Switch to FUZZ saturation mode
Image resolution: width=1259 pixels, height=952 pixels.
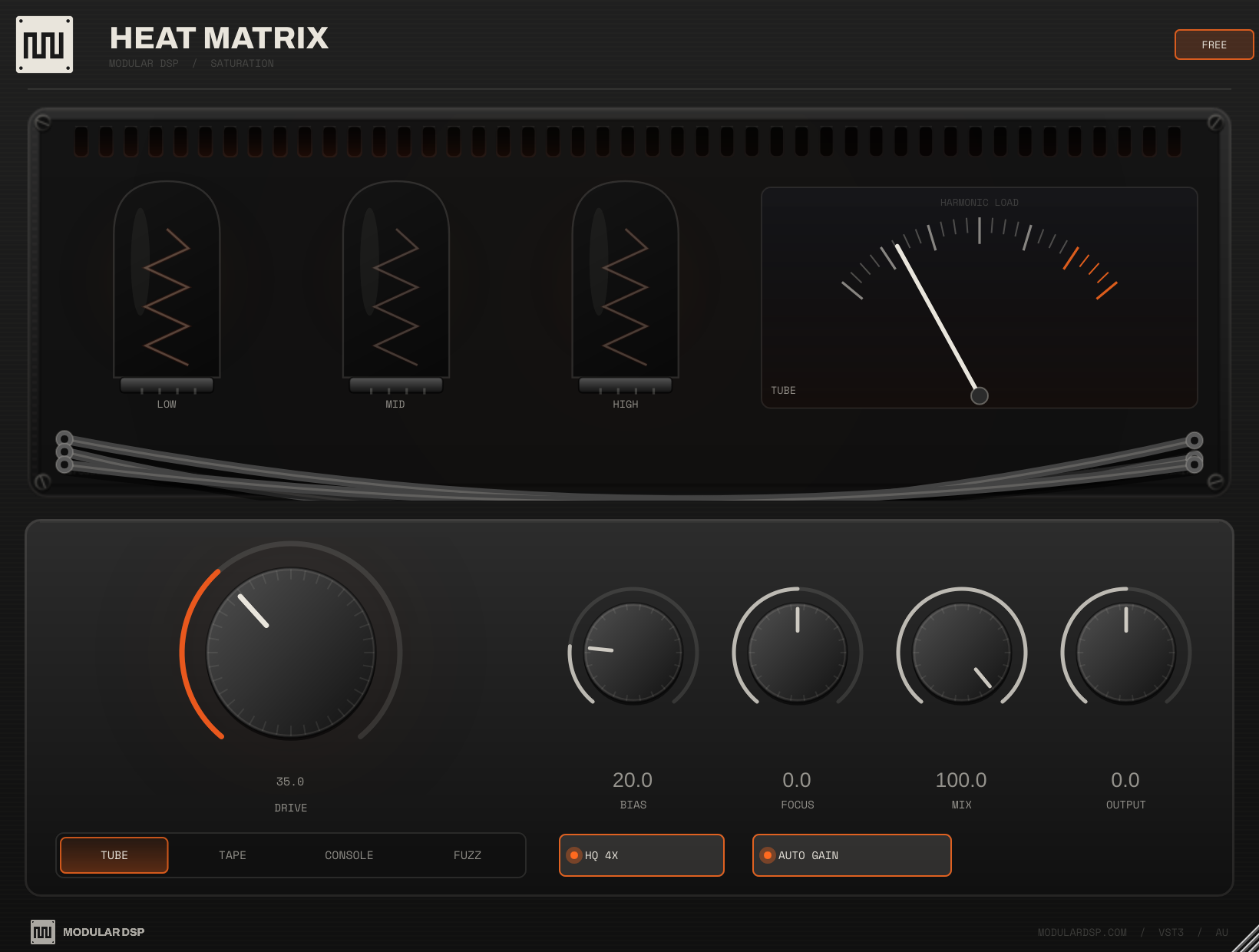pos(468,855)
